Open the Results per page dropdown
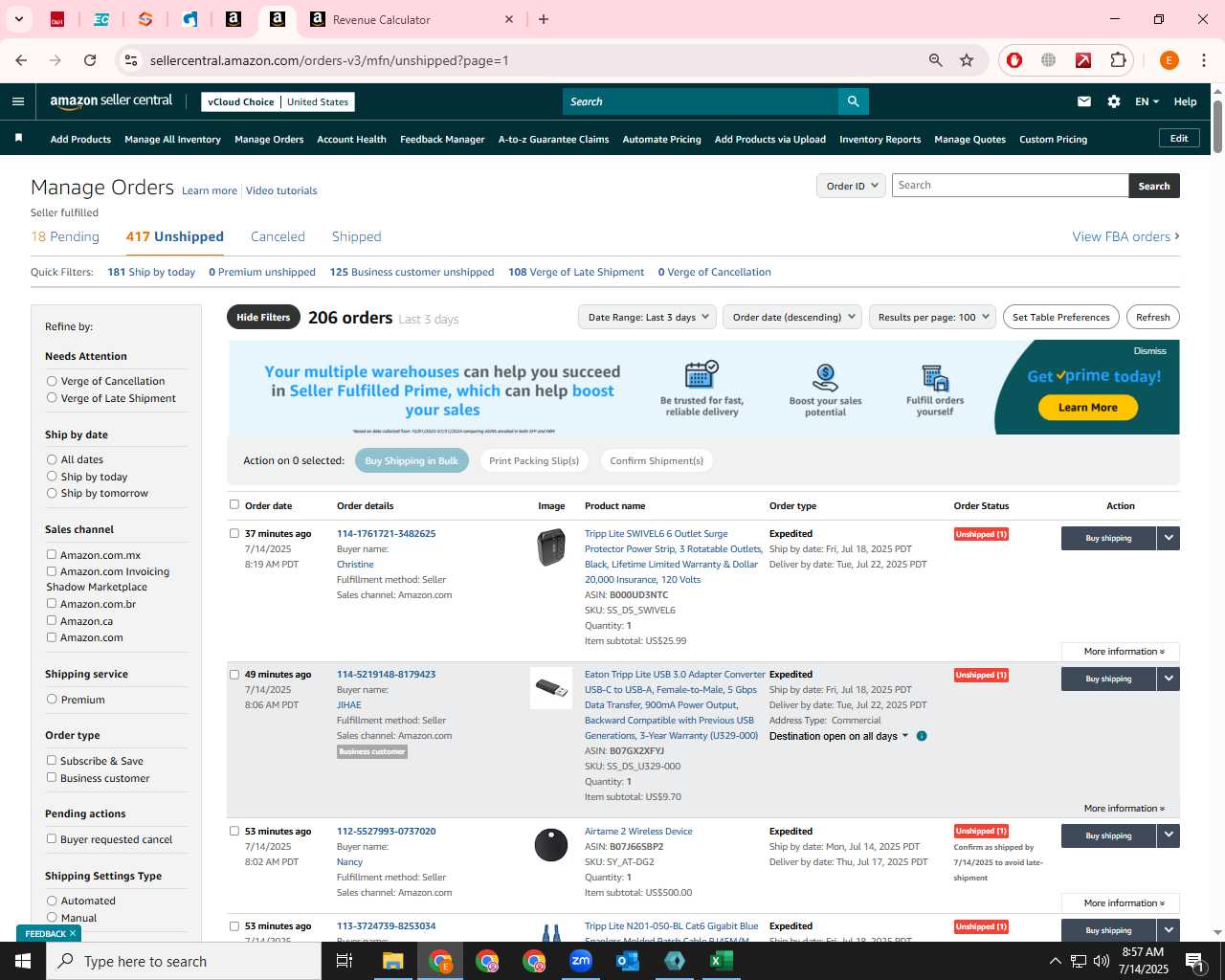Image resolution: width=1225 pixels, height=980 pixels. [x=933, y=317]
